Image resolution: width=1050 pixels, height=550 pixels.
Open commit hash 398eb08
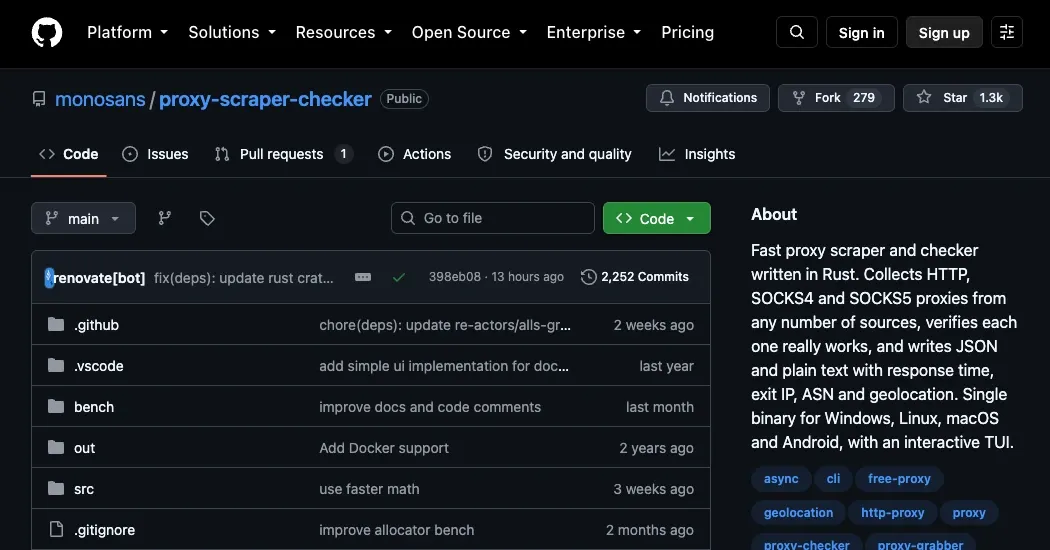455,277
